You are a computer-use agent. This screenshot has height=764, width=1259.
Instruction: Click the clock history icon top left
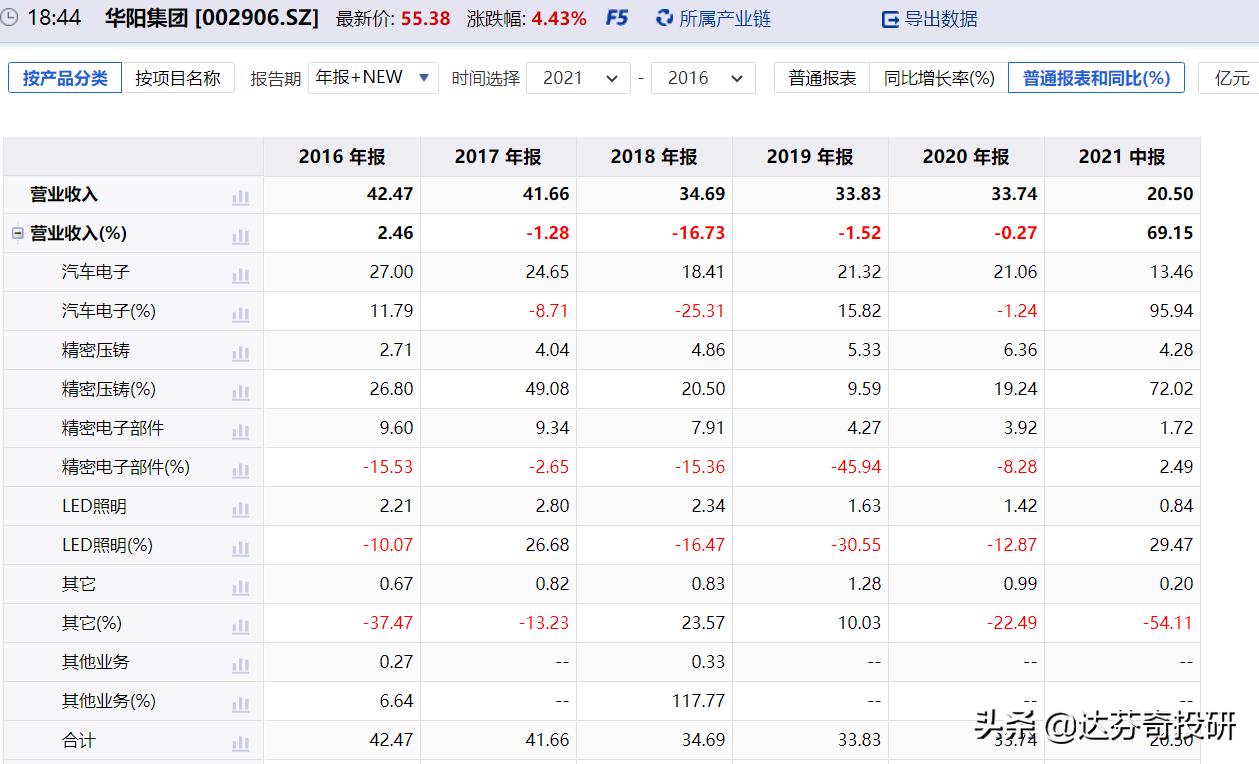click(x=9, y=17)
